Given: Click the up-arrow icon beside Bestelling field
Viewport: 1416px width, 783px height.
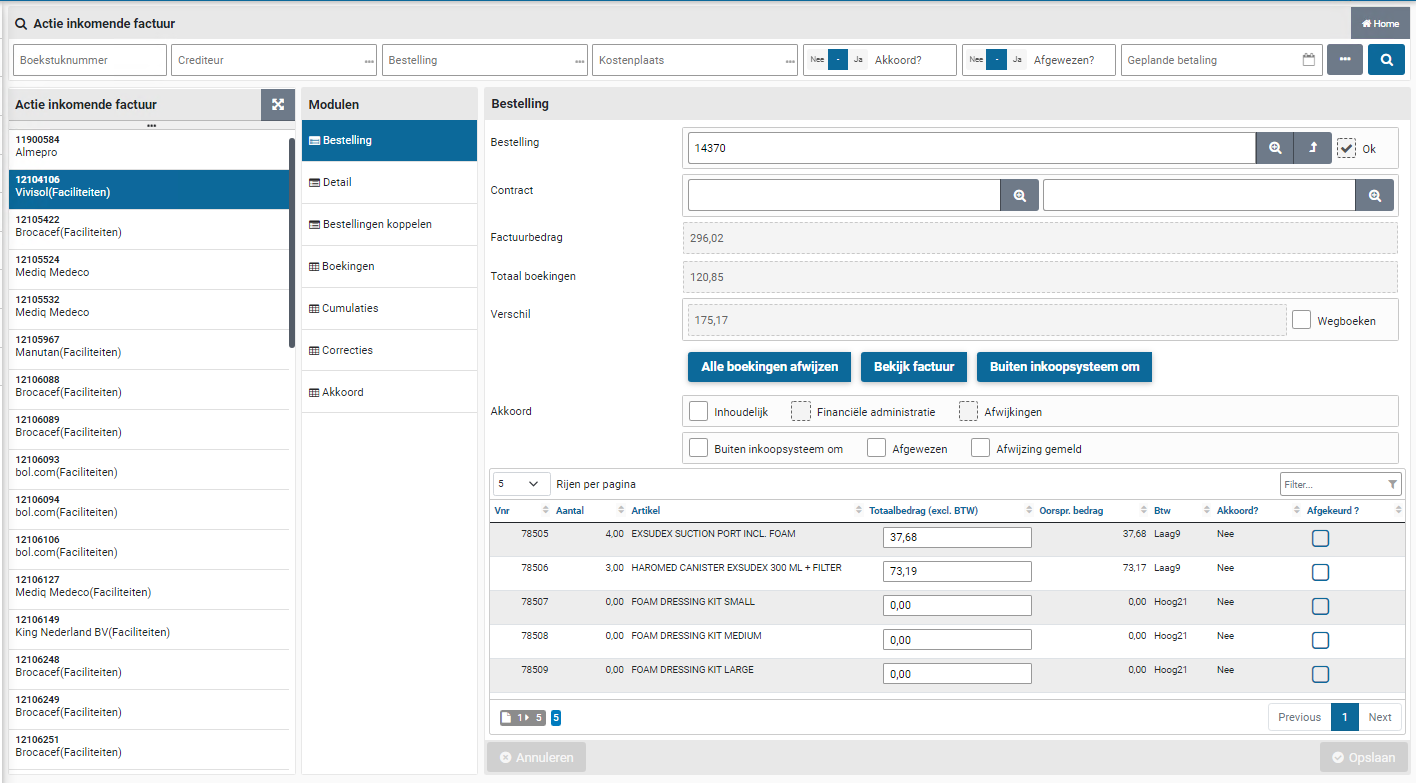Looking at the screenshot, I should click(1313, 148).
